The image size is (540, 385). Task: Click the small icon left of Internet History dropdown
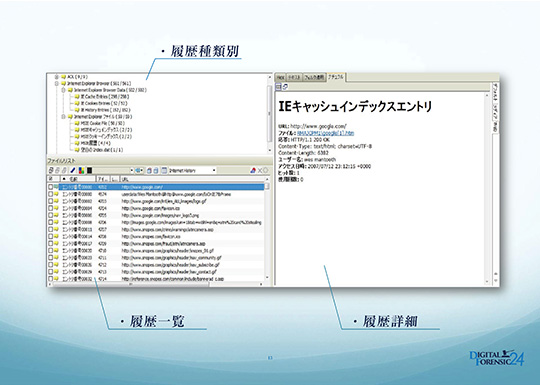(x=164, y=170)
